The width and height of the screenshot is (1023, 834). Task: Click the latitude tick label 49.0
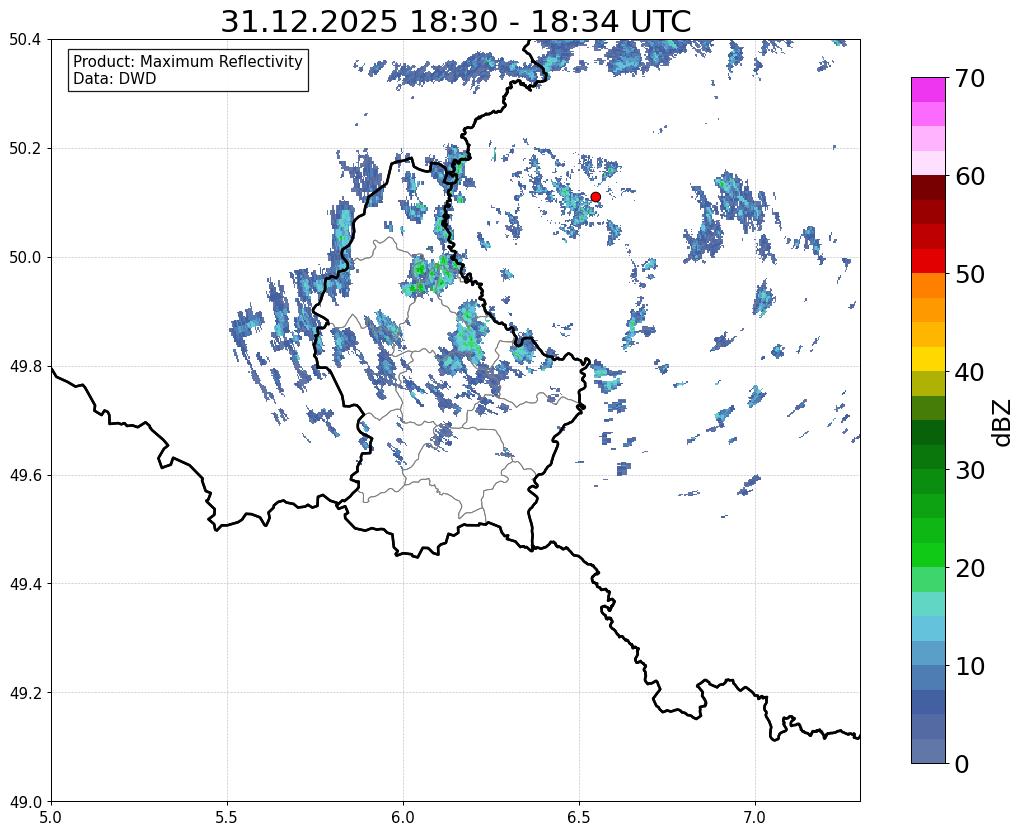tap(25, 802)
